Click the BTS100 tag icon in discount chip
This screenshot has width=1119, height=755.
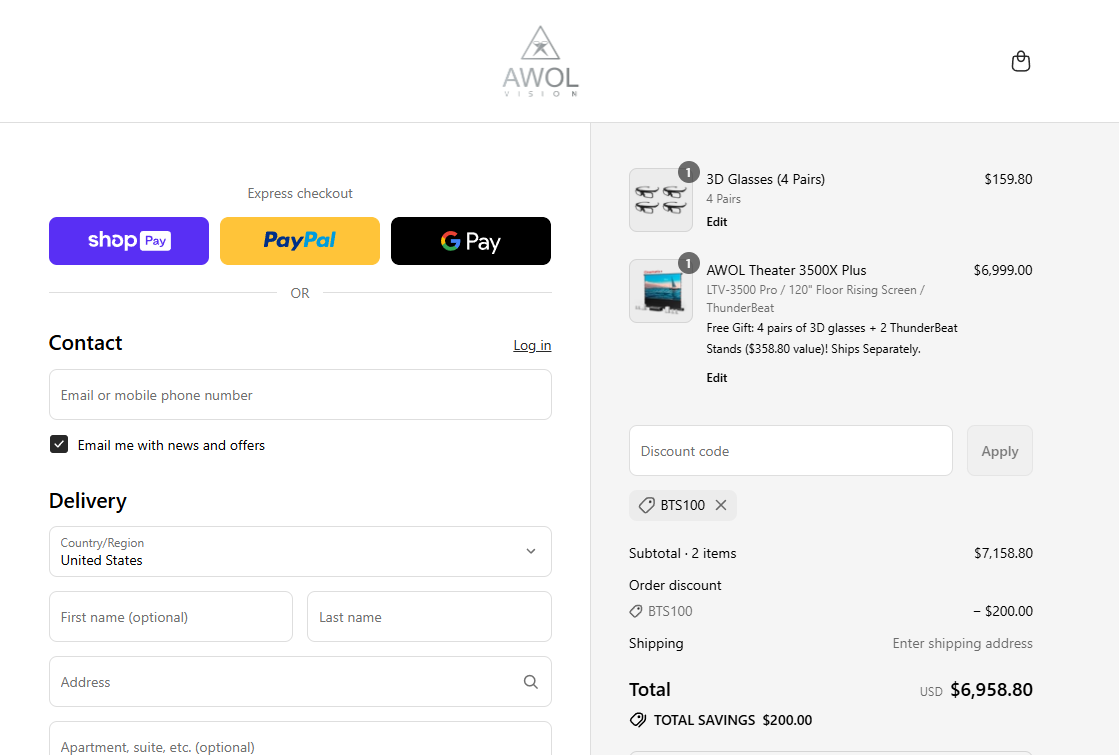pyautogui.click(x=647, y=505)
